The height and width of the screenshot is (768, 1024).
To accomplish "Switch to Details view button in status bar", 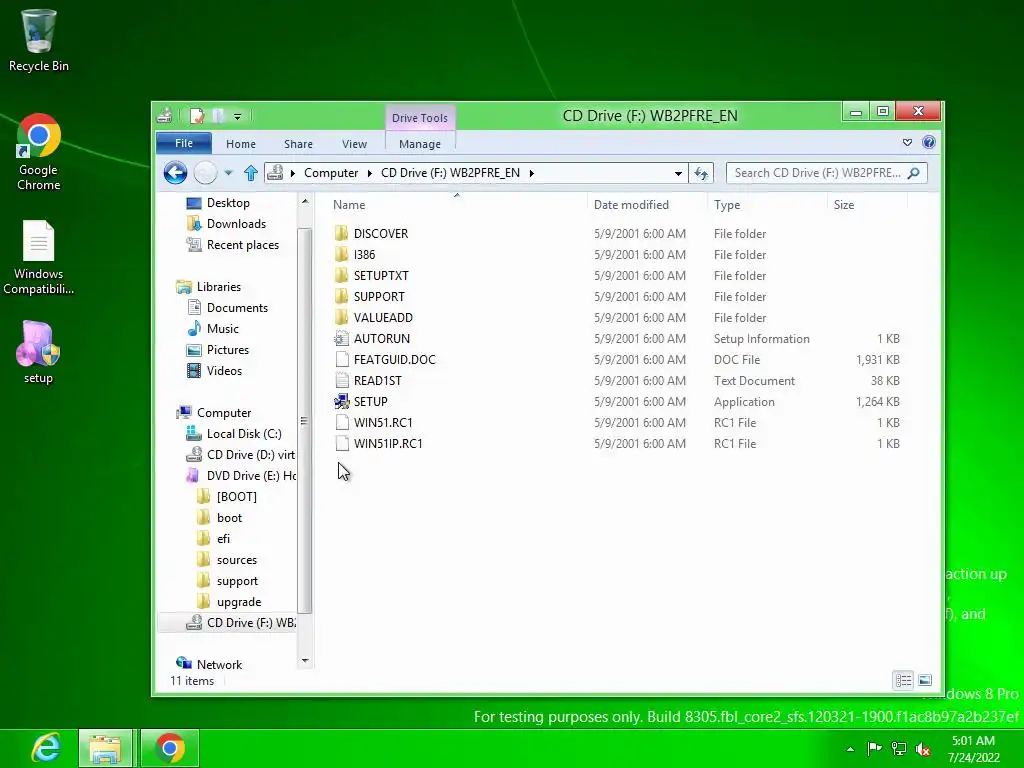I will 903,680.
